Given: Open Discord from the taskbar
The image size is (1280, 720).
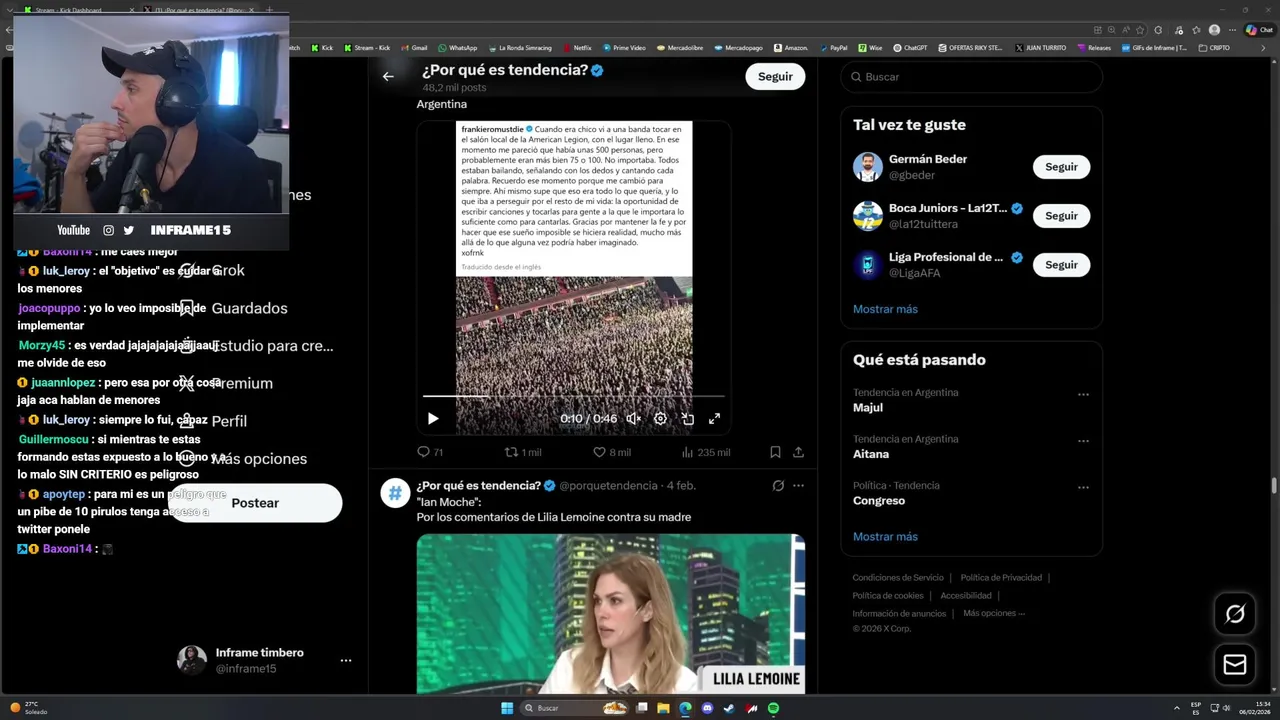Looking at the screenshot, I should [x=707, y=708].
